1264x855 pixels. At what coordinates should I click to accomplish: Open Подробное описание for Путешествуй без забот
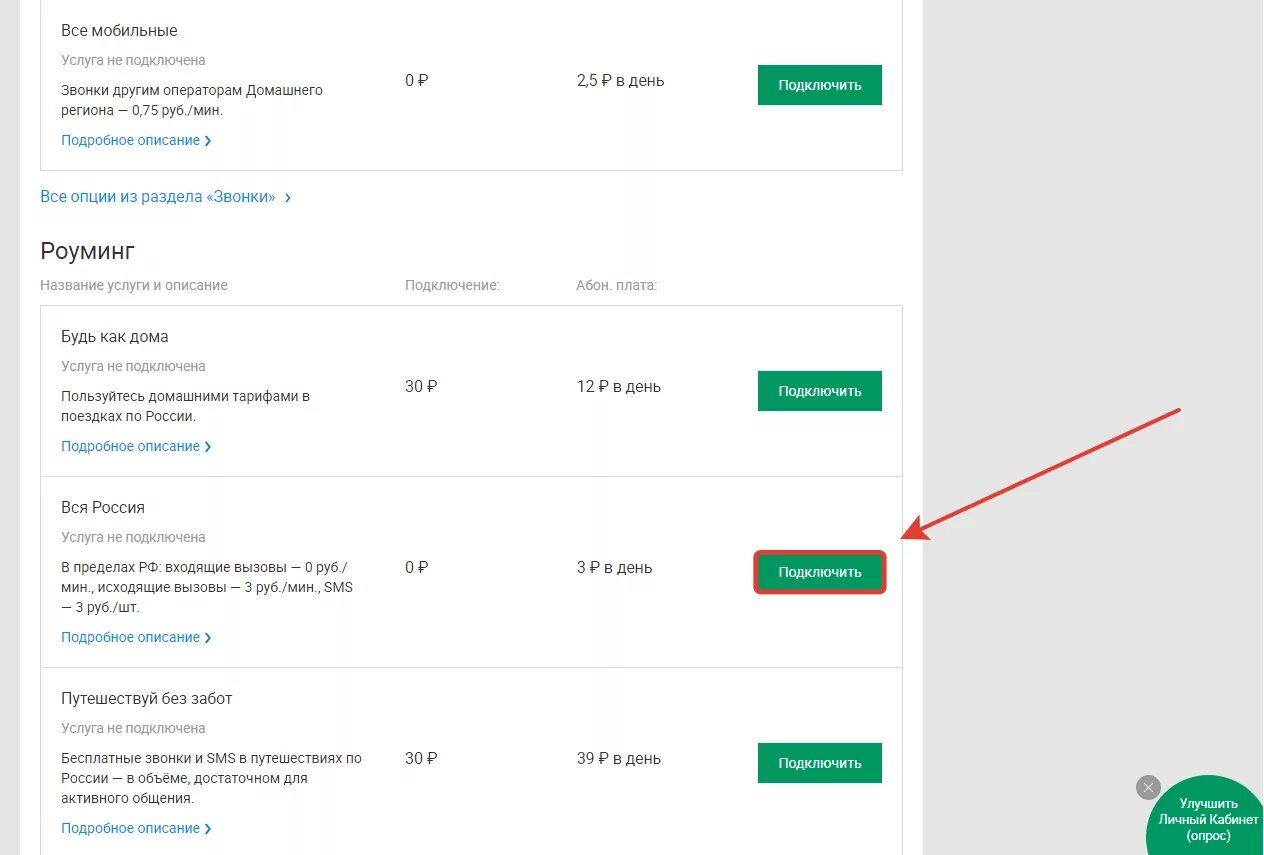131,828
